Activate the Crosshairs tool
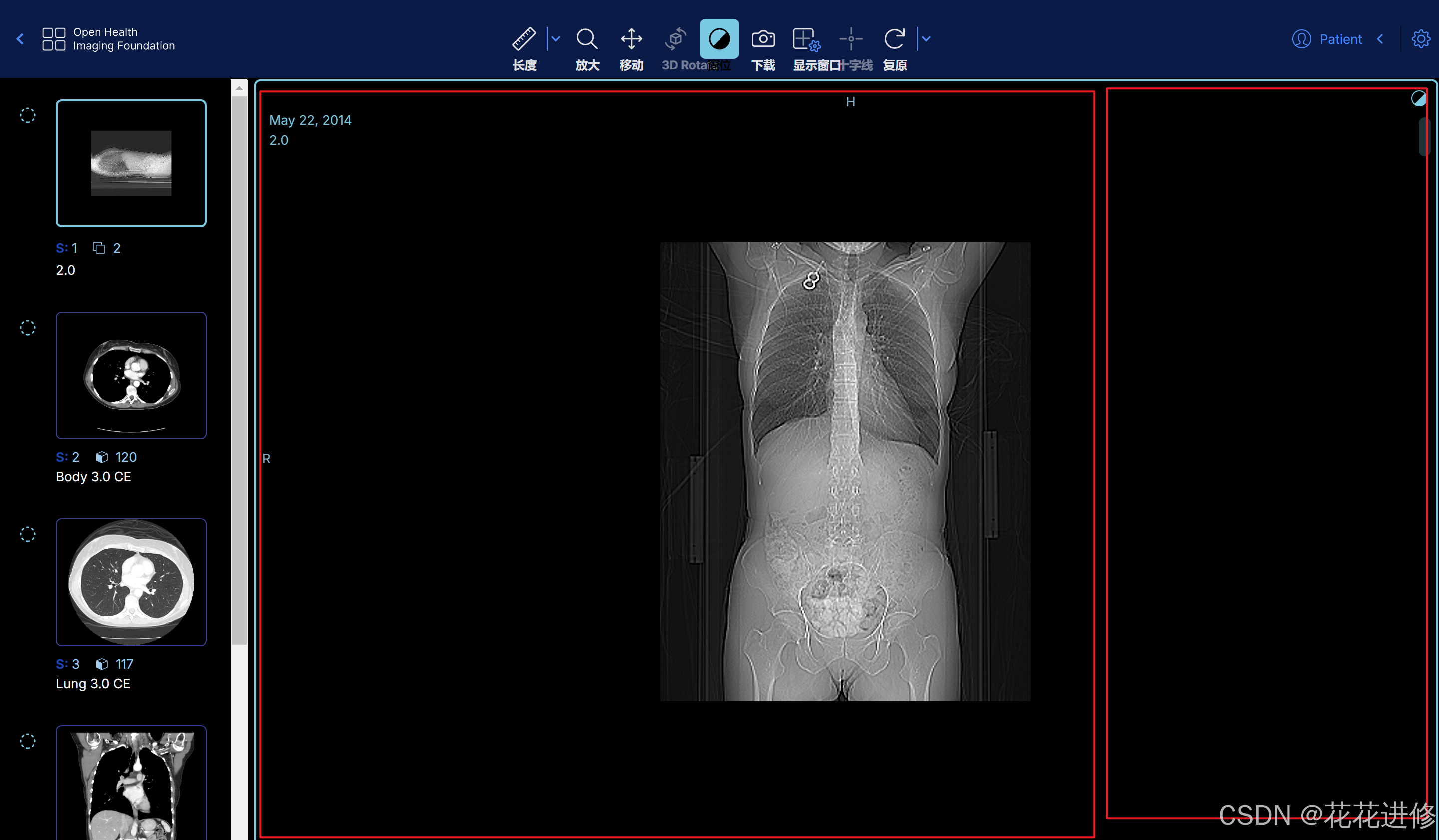Viewport: 1439px width, 840px height. (851, 39)
